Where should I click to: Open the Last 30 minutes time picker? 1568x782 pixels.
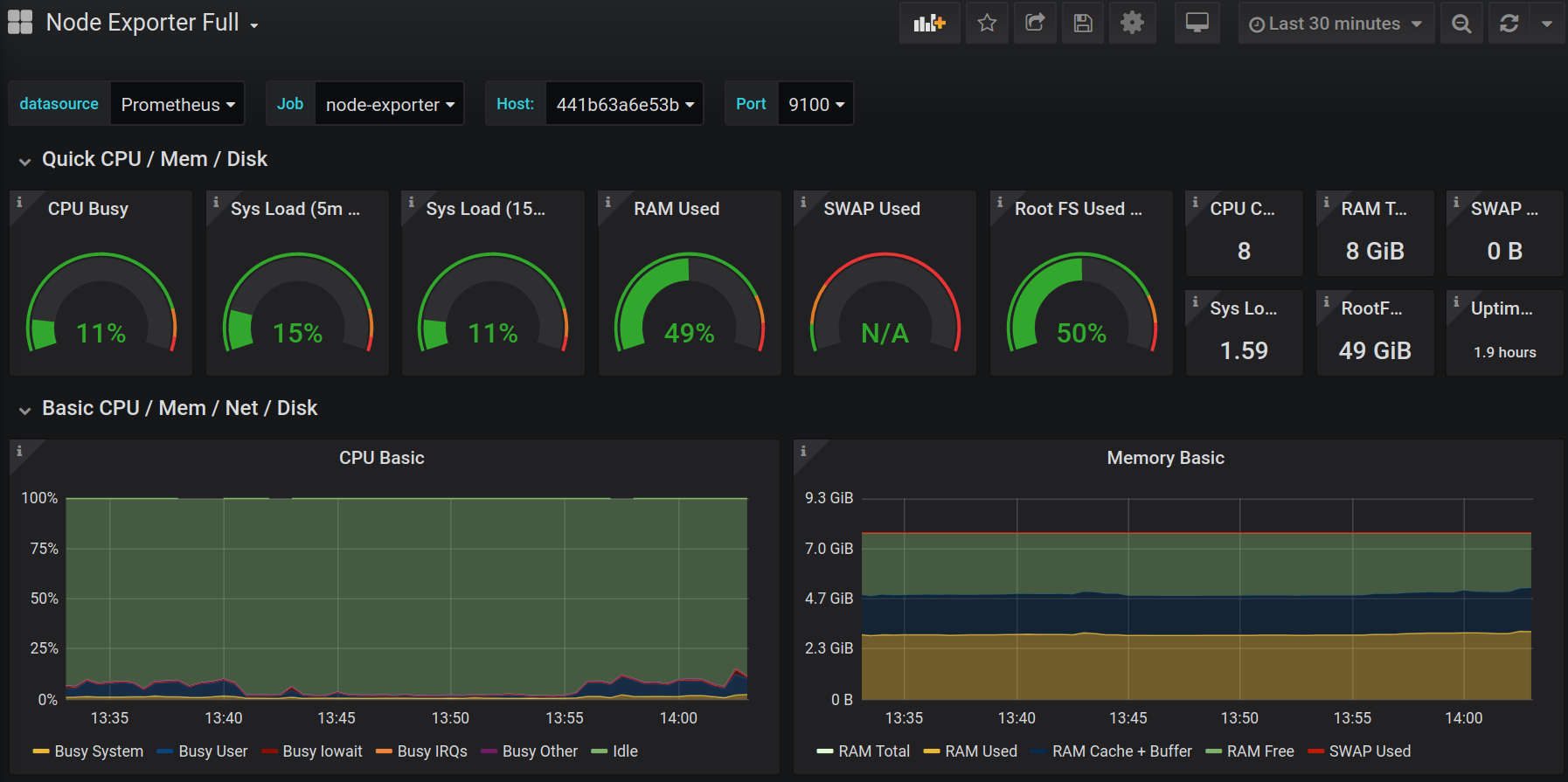pos(1336,24)
